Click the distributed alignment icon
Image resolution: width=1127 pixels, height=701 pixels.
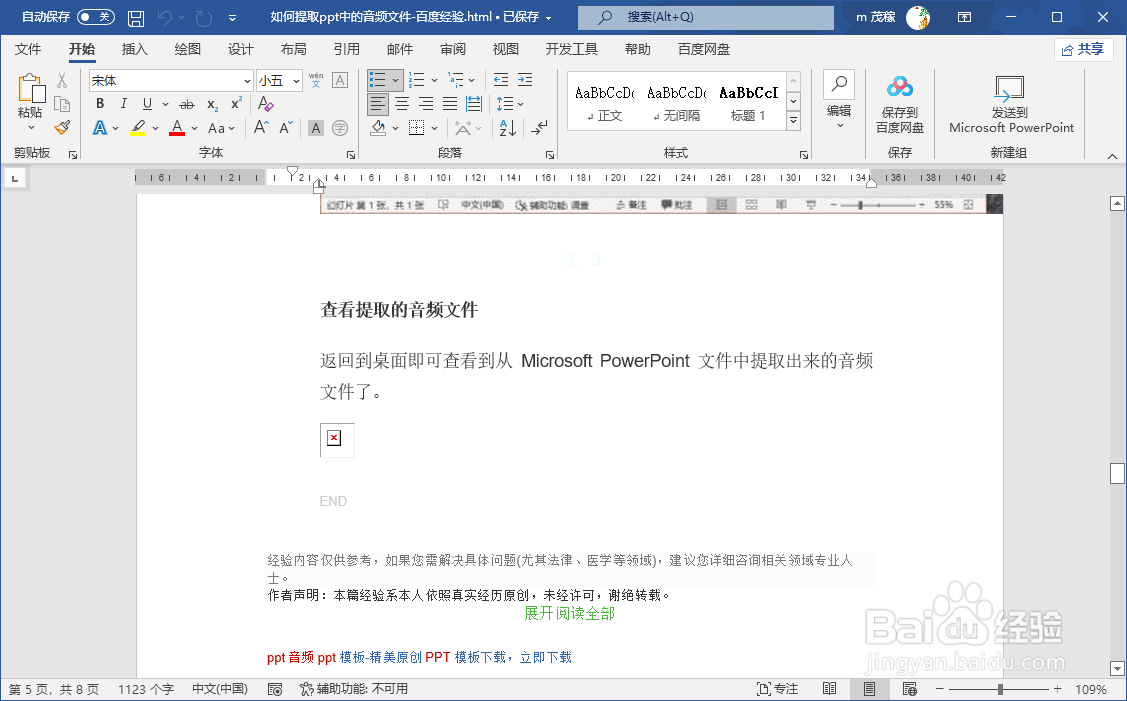point(474,104)
